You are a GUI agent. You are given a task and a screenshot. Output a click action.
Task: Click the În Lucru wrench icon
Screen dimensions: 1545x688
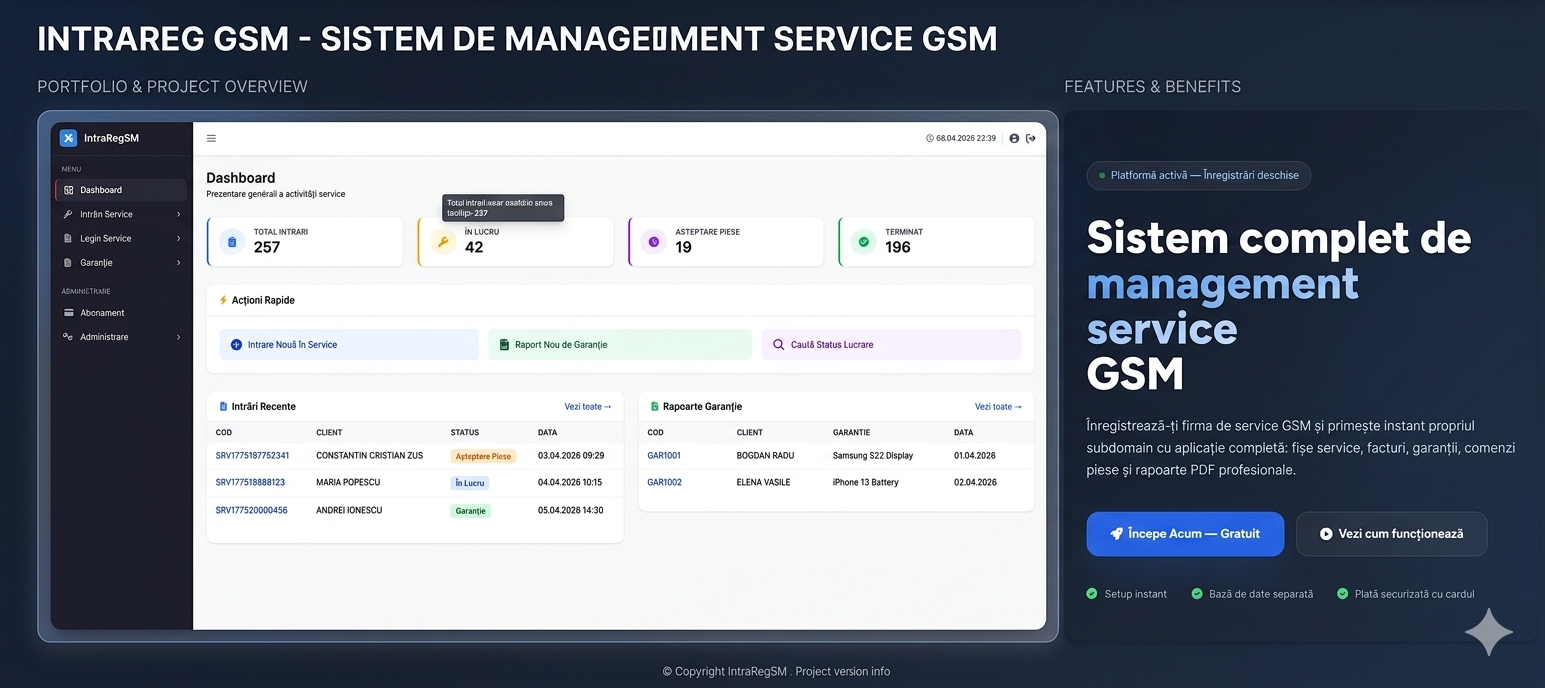443,242
